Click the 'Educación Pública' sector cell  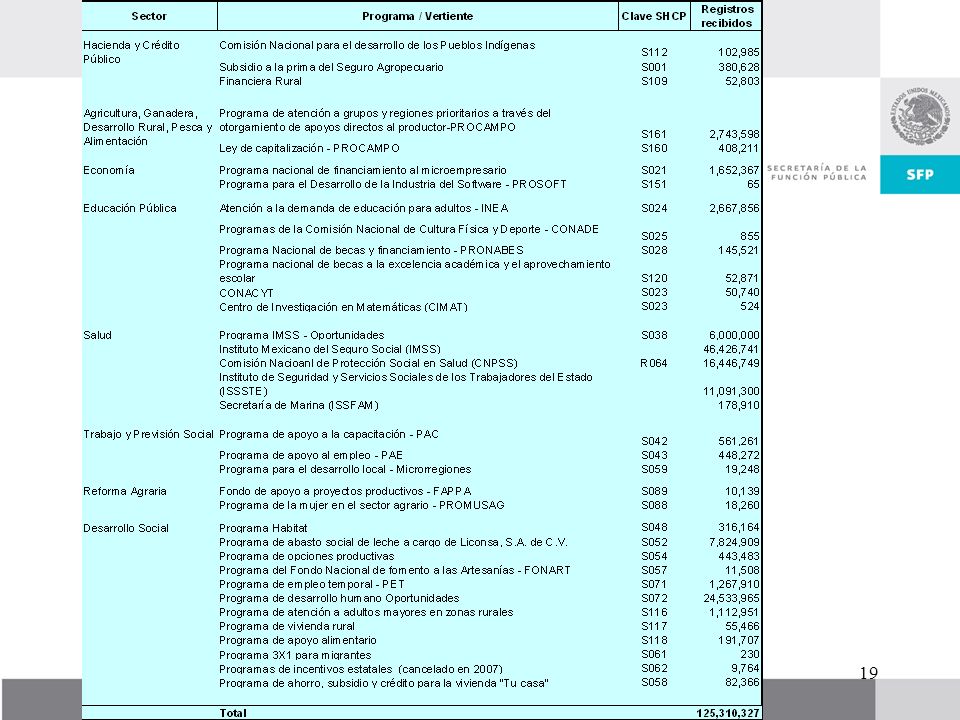pyautogui.click(x=130, y=208)
